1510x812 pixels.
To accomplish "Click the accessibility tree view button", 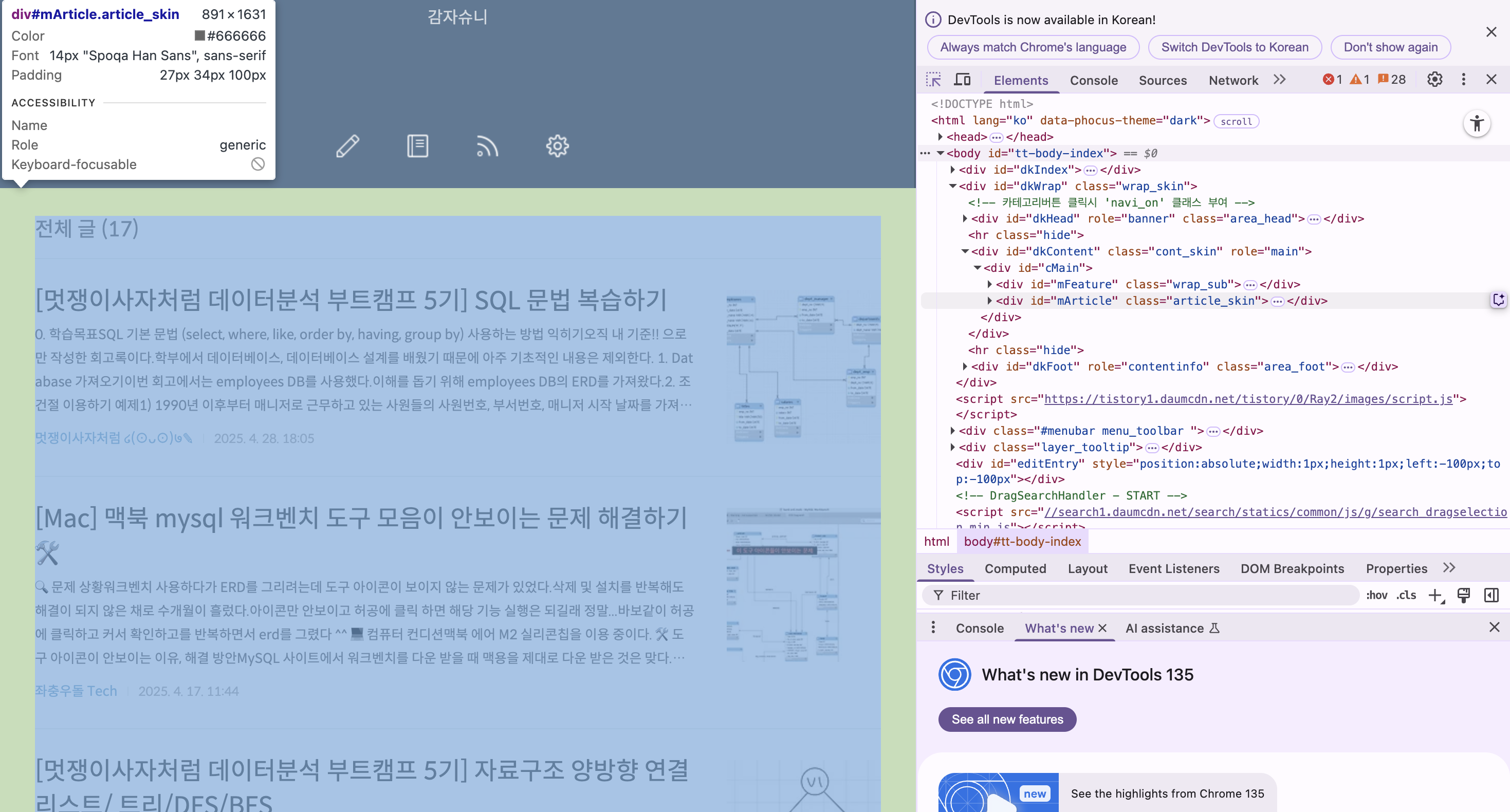I will pyautogui.click(x=1477, y=124).
